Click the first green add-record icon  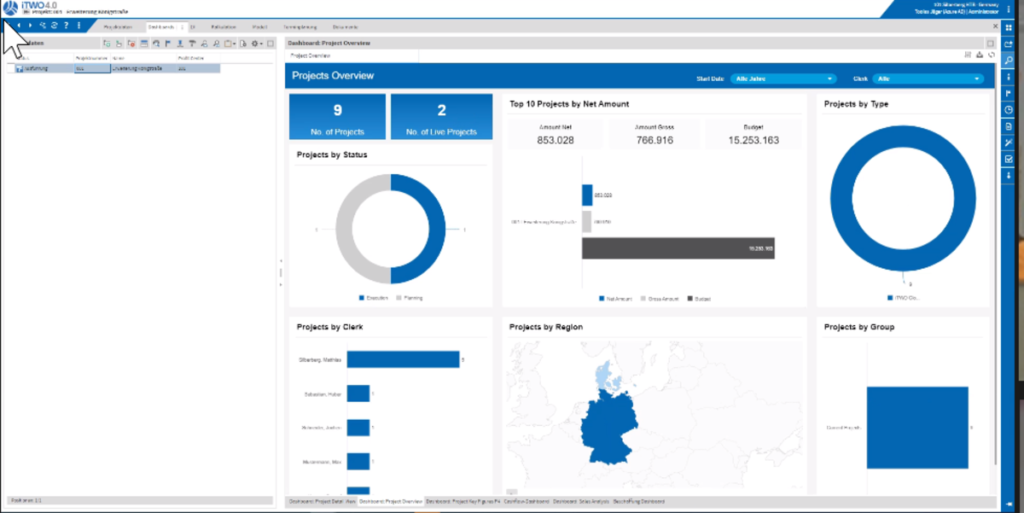(107, 43)
